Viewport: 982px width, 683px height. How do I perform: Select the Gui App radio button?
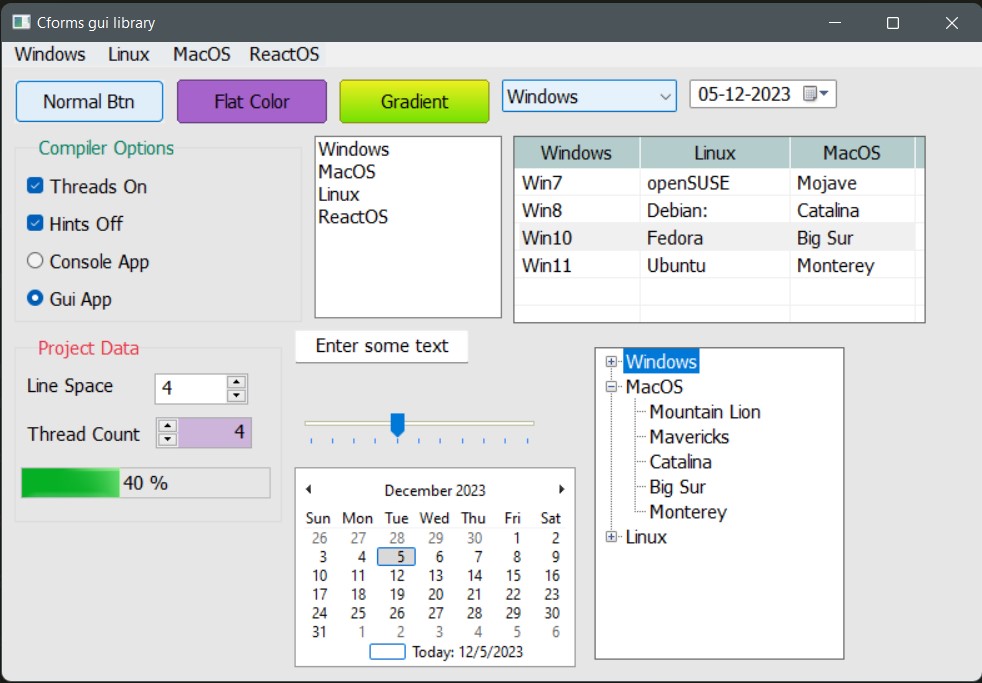pos(35,298)
